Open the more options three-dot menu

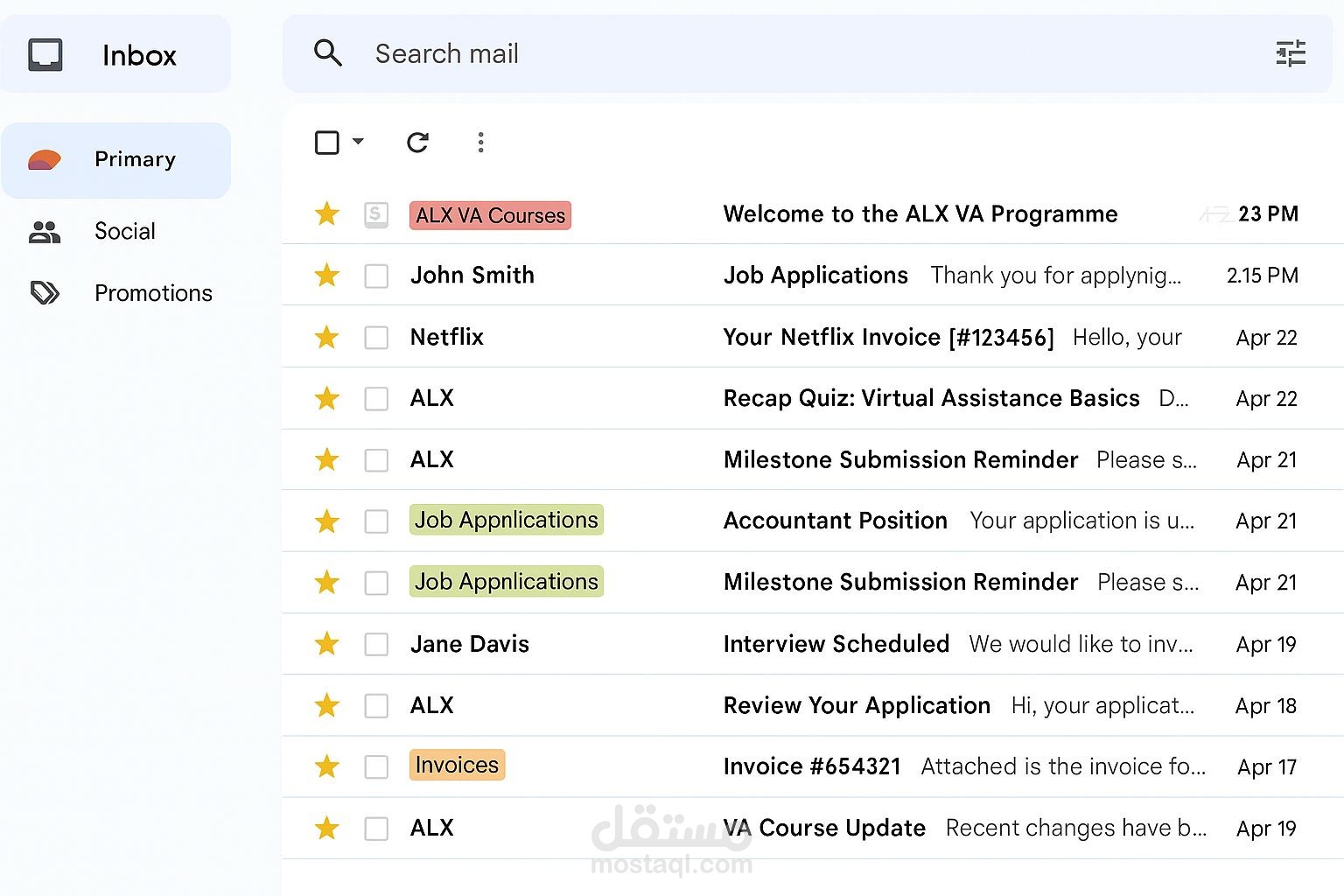[480, 143]
